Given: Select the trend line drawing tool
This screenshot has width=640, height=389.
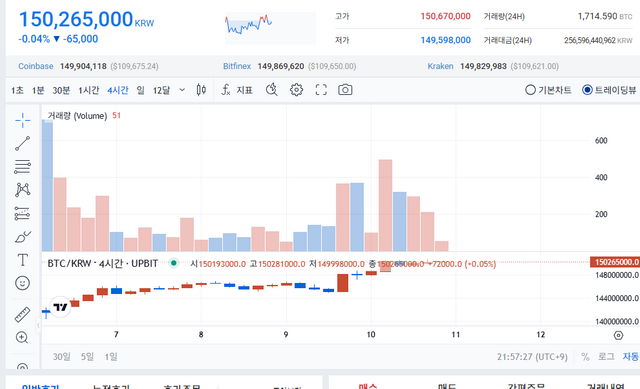Looking at the screenshot, I should pos(22,143).
